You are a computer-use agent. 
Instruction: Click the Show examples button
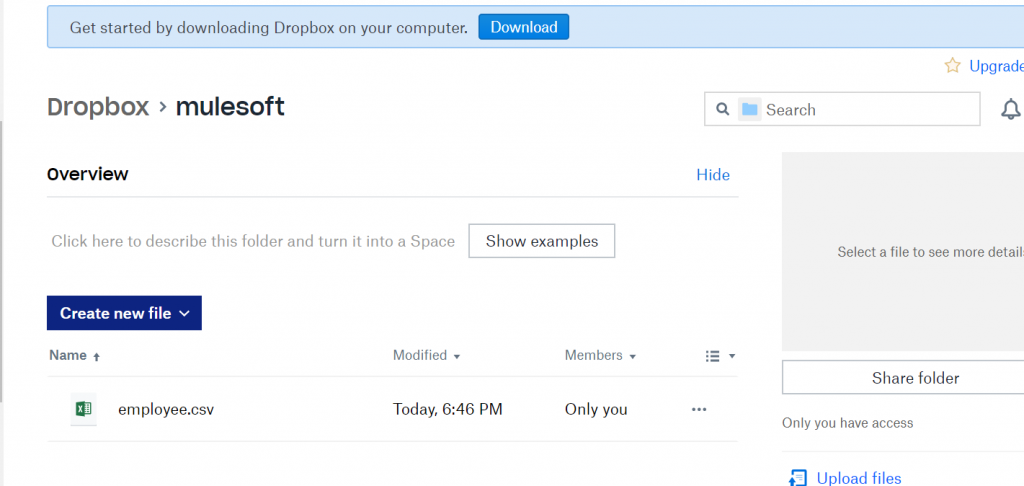point(541,241)
